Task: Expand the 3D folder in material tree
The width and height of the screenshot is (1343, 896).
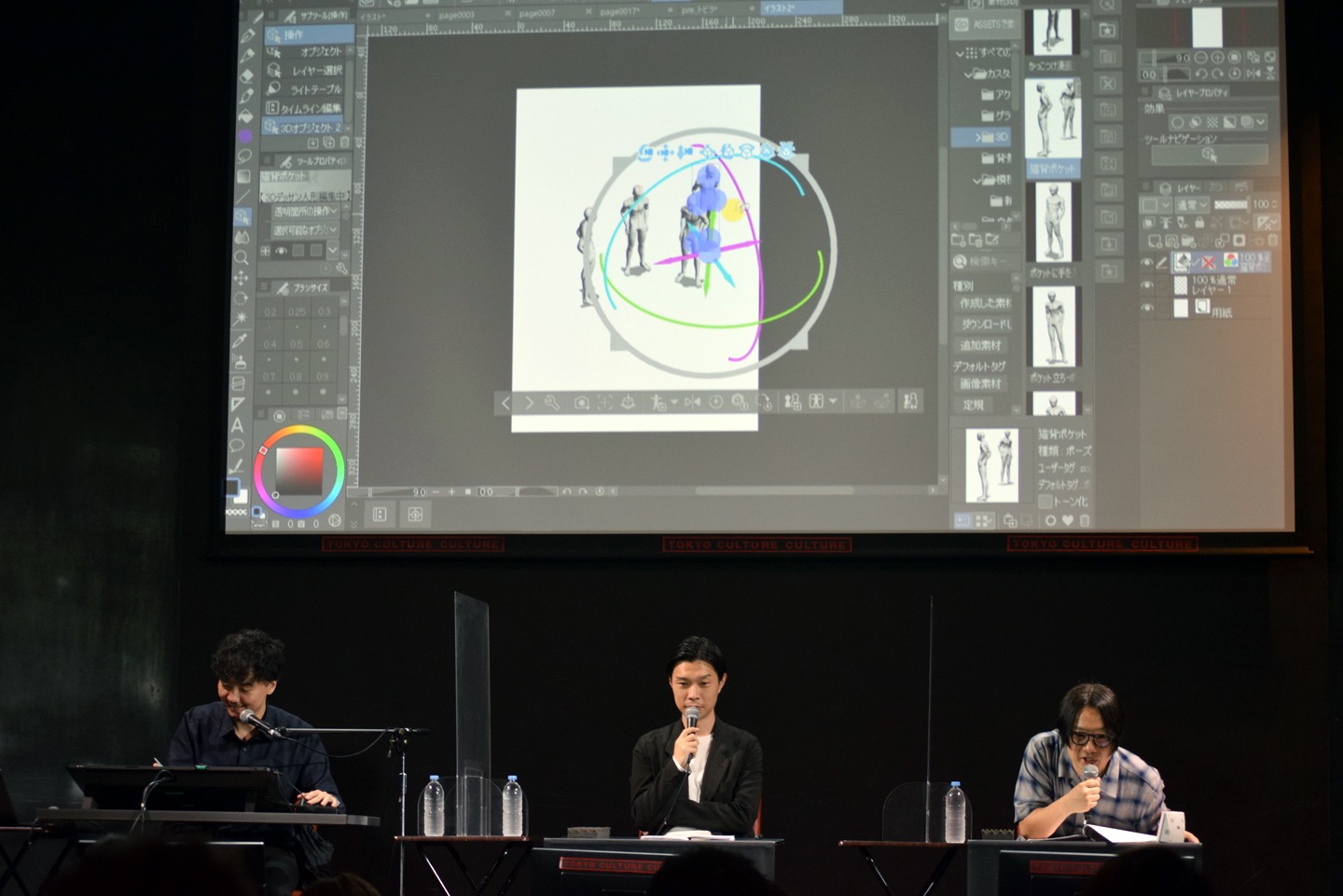Action: (x=978, y=137)
